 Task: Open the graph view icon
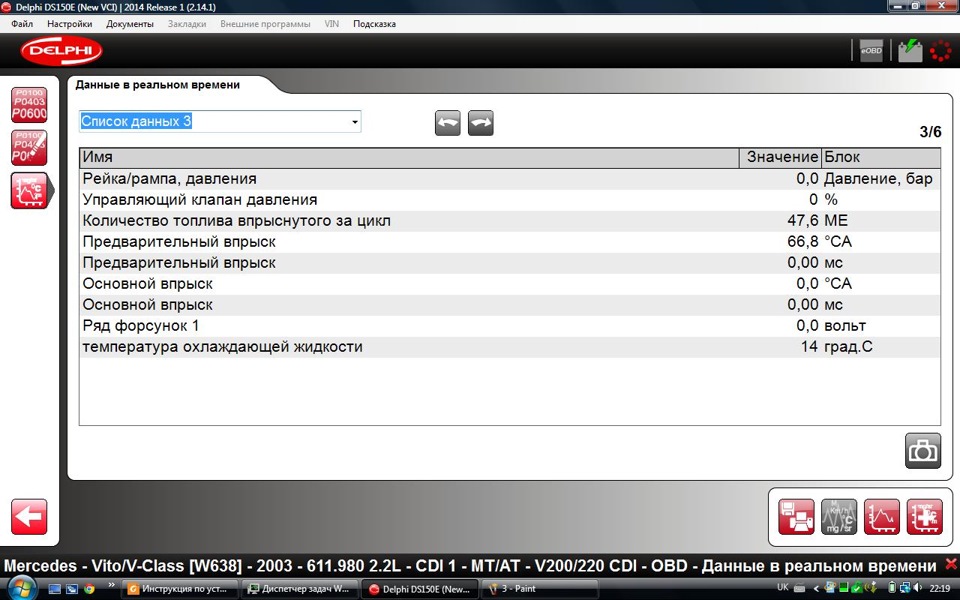[882, 517]
